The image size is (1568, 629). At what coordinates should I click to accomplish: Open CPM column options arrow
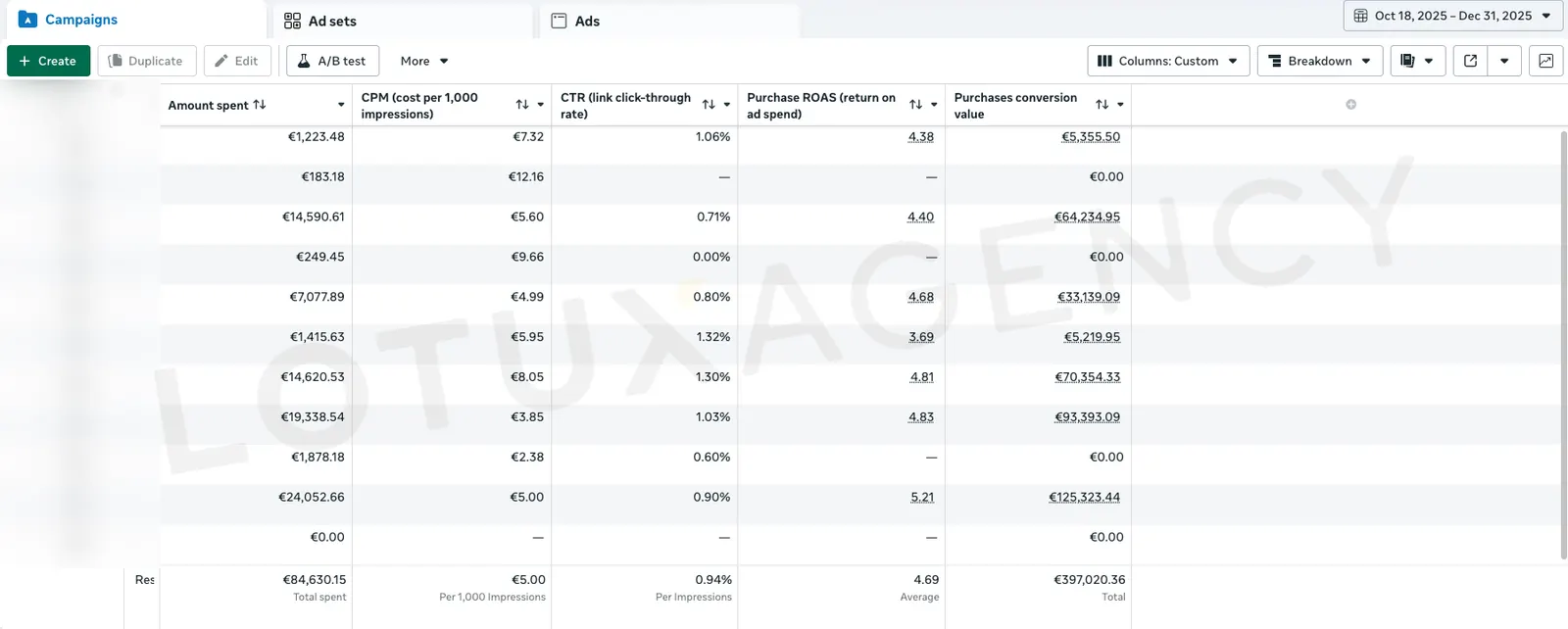[540, 105]
